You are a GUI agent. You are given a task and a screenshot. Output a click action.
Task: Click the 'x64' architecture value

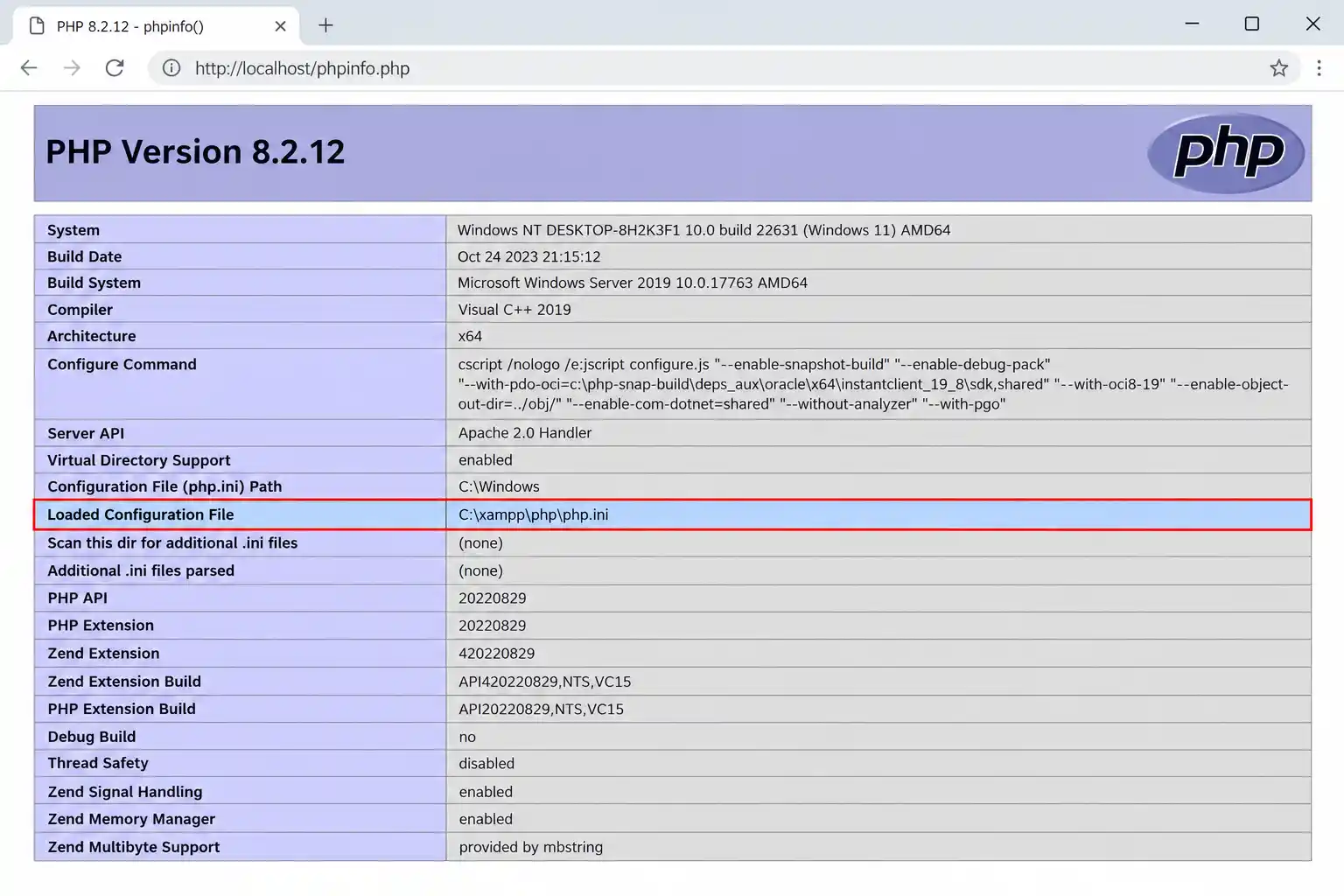470,336
